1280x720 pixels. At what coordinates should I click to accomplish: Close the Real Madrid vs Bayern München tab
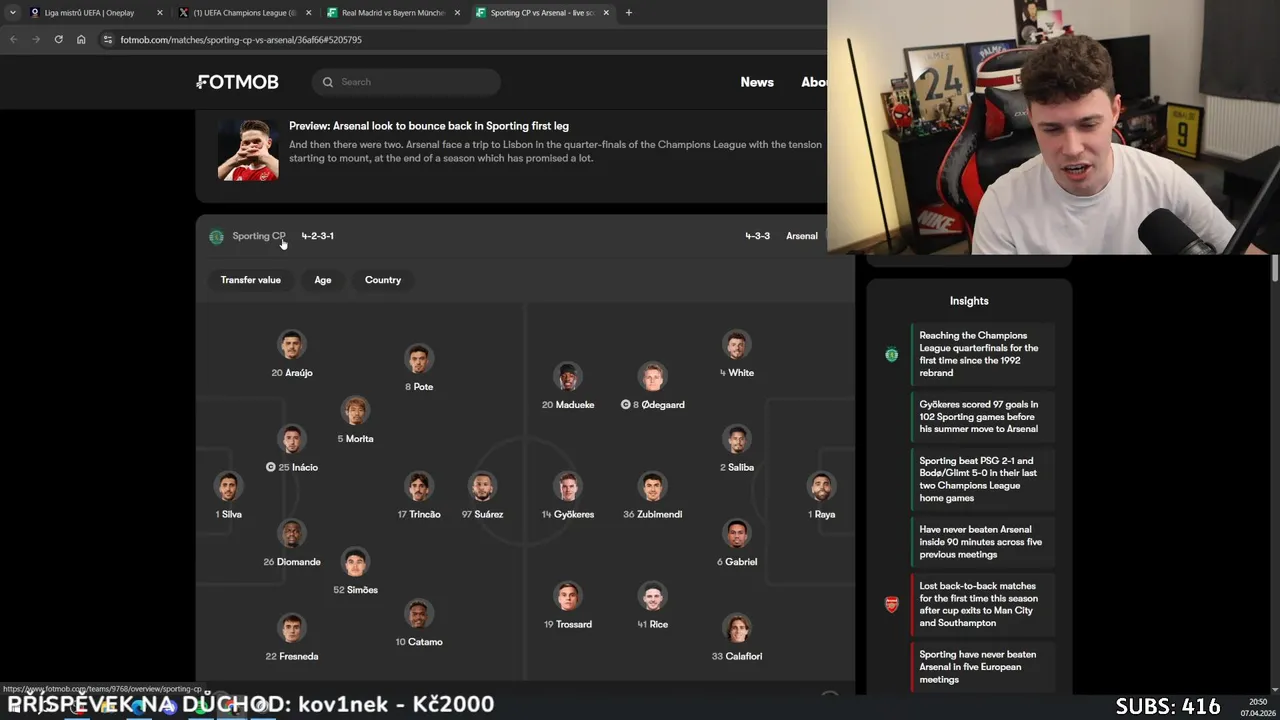(457, 13)
